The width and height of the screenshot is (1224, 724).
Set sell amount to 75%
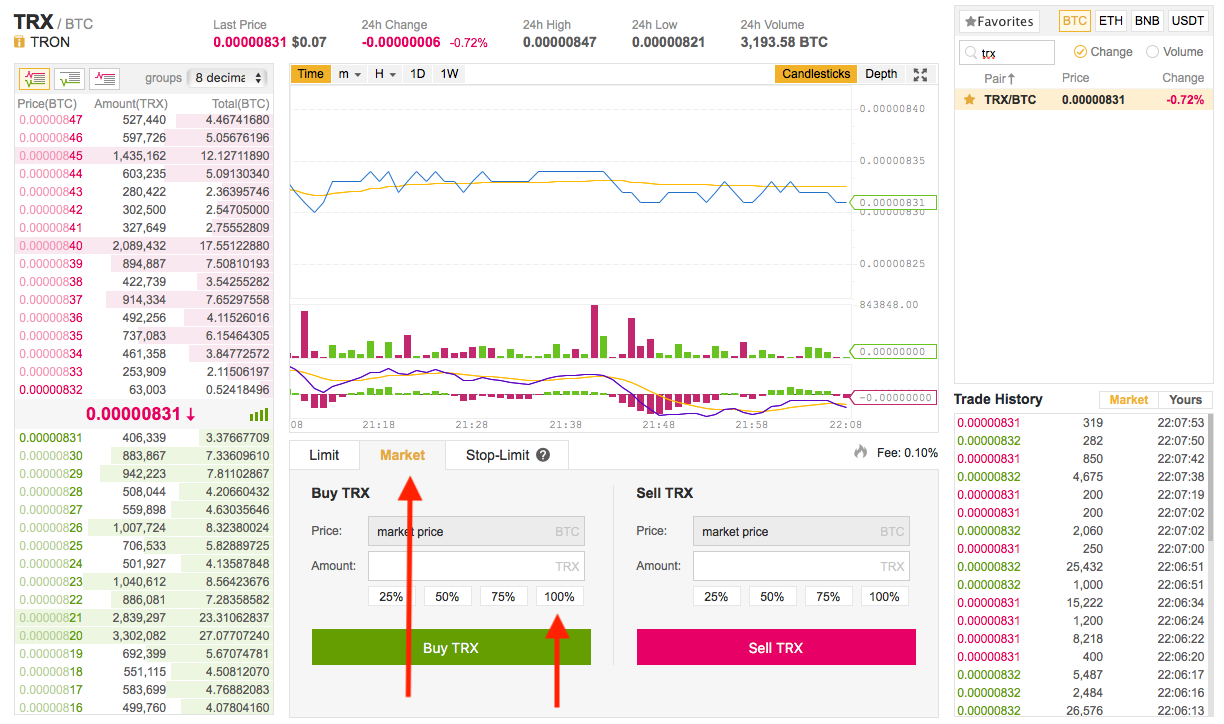(828, 596)
